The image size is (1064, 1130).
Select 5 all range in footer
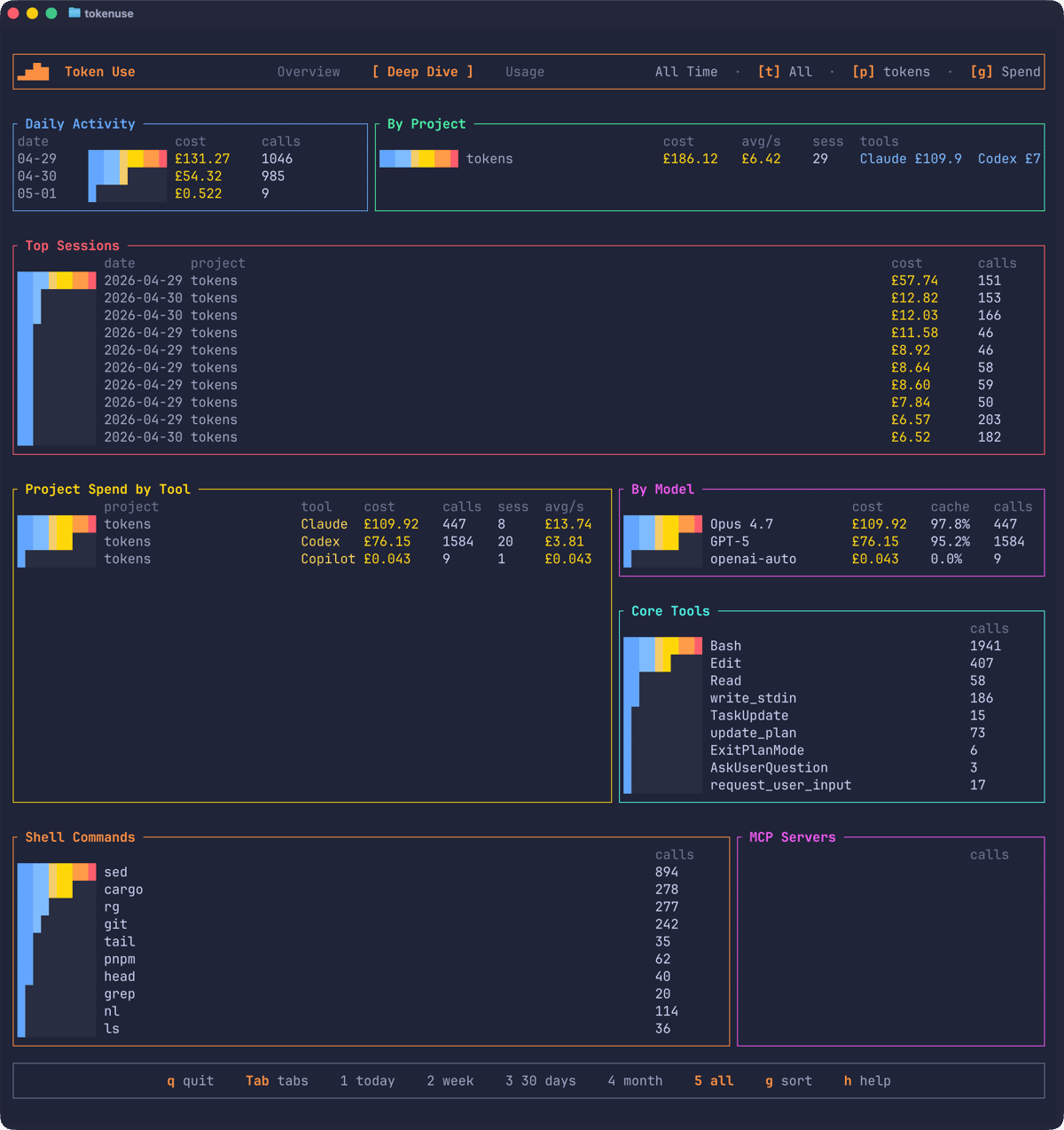click(714, 1080)
